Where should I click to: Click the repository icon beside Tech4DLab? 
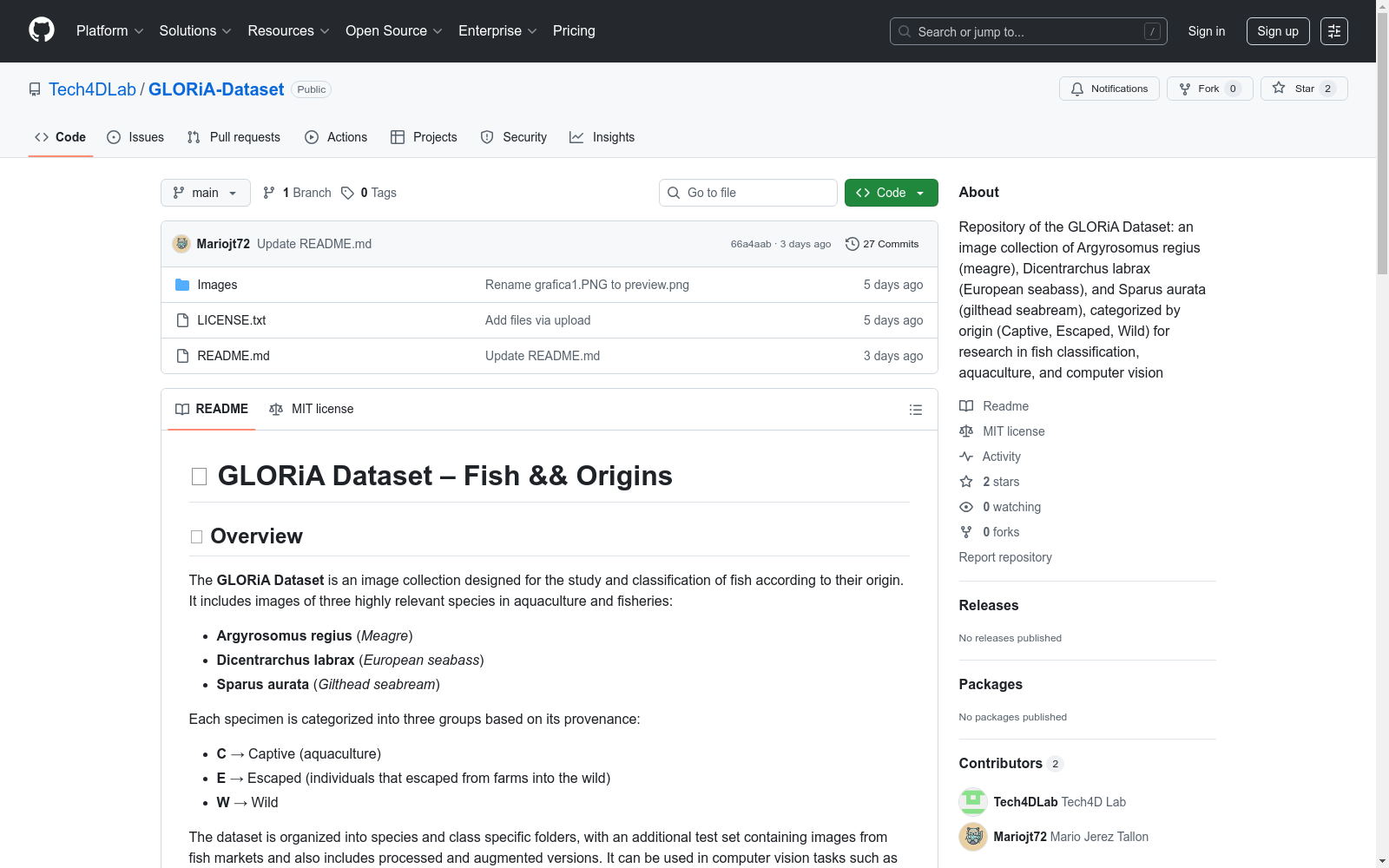[35, 89]
